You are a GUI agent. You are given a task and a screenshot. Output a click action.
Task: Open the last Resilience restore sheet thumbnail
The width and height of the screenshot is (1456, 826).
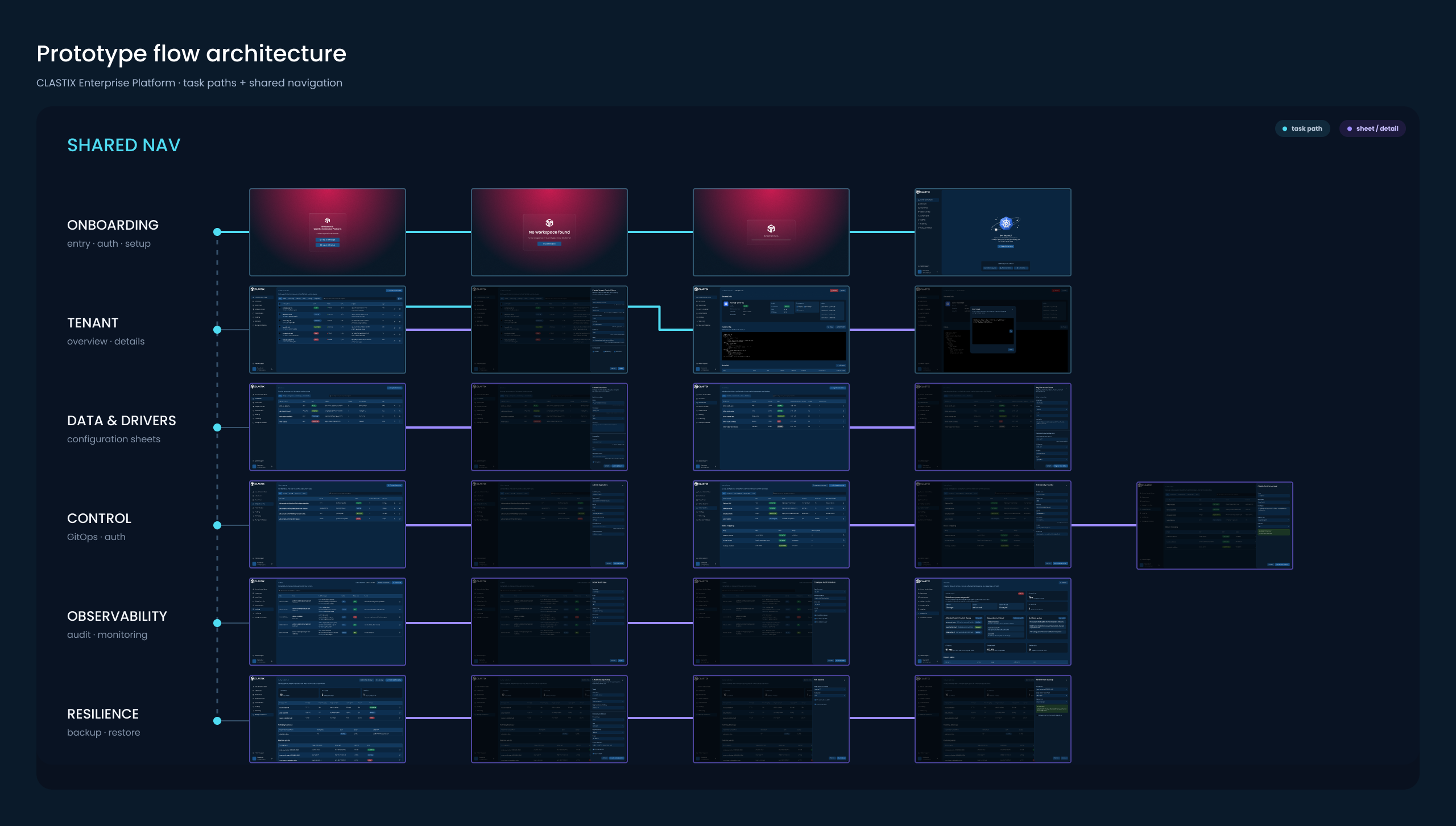[x=993, y=719]
